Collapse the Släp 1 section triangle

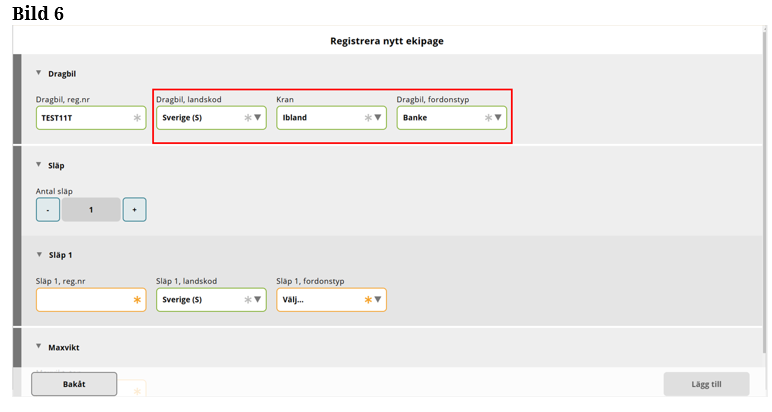pos(38,255)
